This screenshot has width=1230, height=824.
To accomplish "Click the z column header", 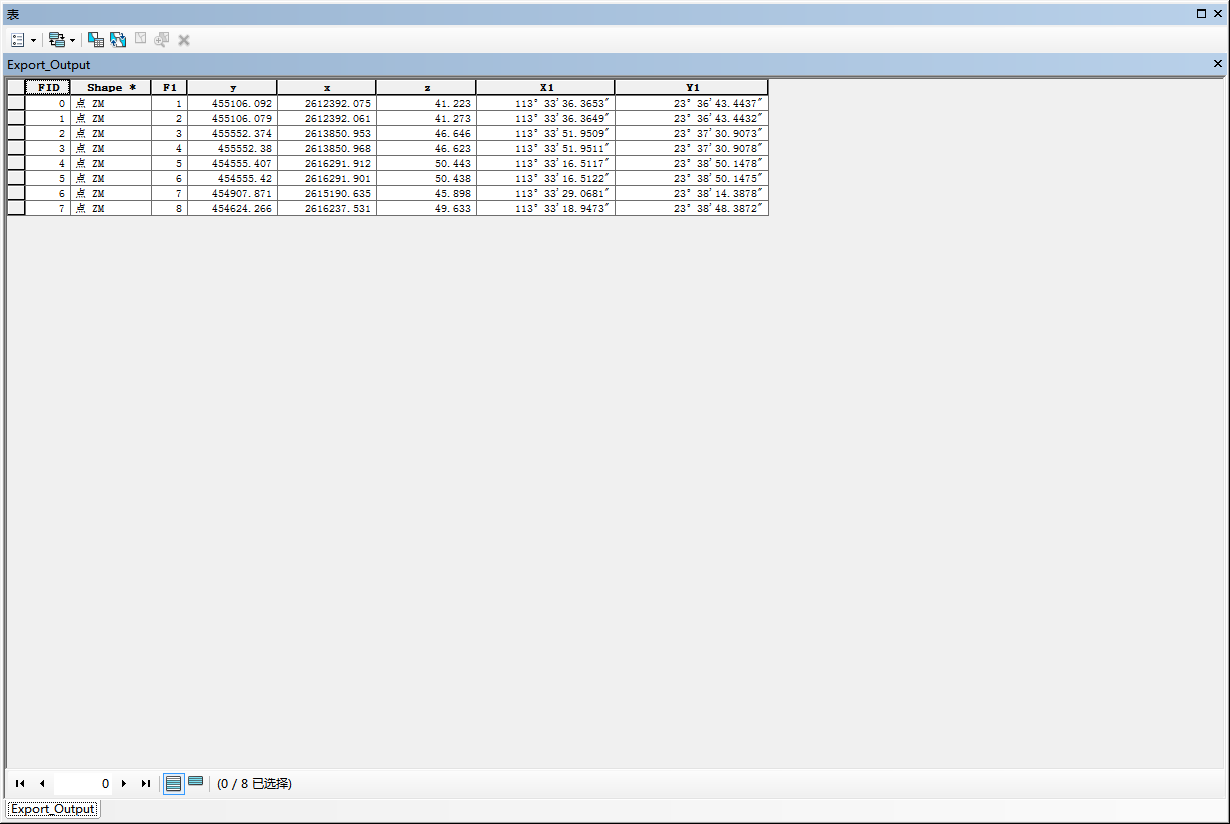I will coord(426,88).
